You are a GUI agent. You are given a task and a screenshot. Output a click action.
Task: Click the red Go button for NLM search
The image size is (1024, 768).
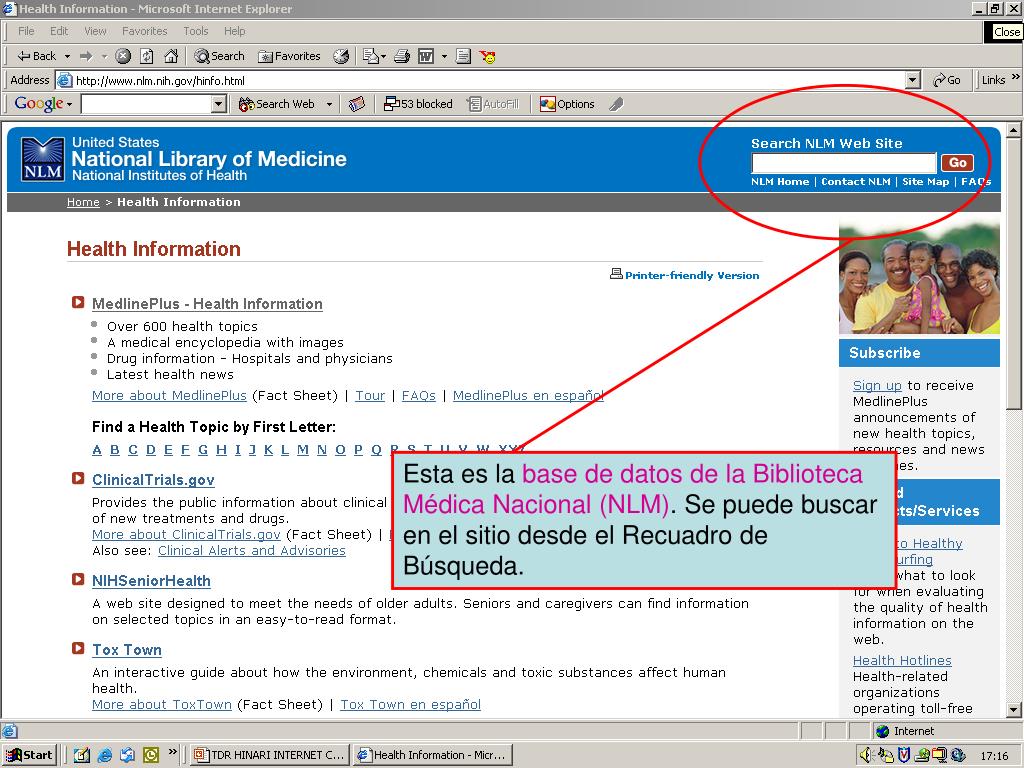pyautogui.click(x=957, y=163)
